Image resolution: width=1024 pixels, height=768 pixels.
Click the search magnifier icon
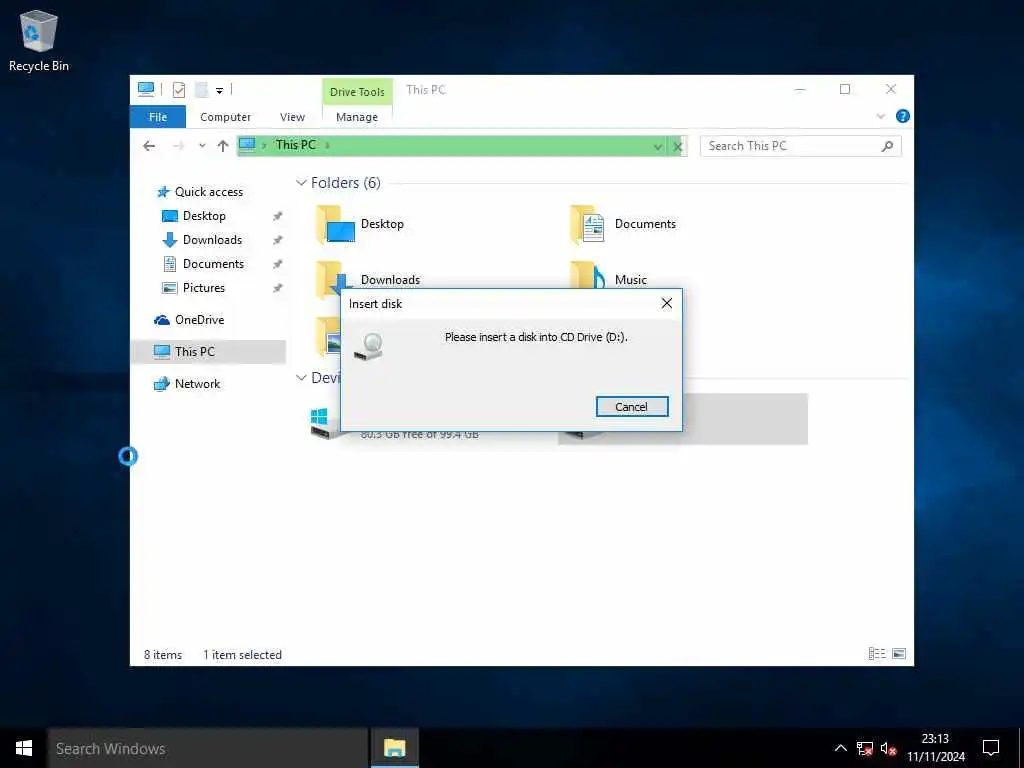(887, 146)
